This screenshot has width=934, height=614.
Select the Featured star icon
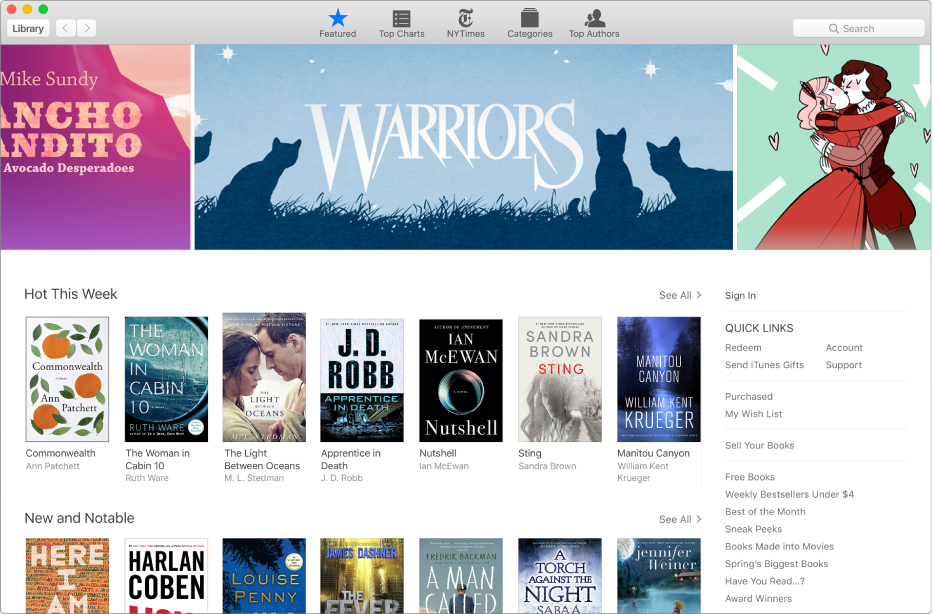coord(337,17)
